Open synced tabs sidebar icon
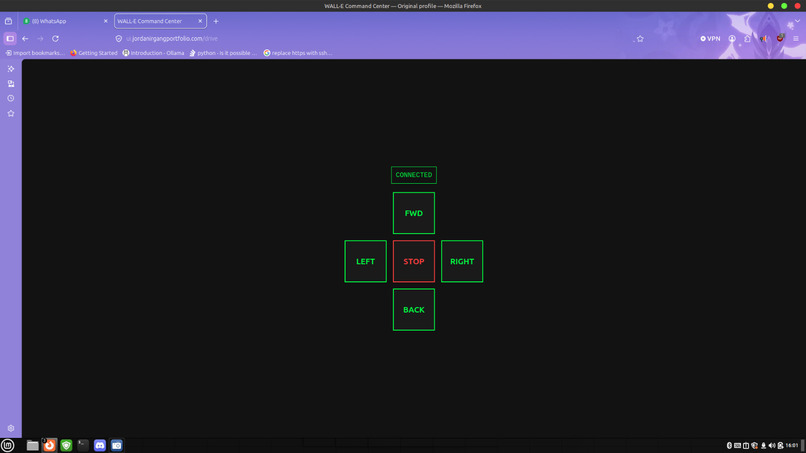806x453 pixels. [x=11, y=83]
